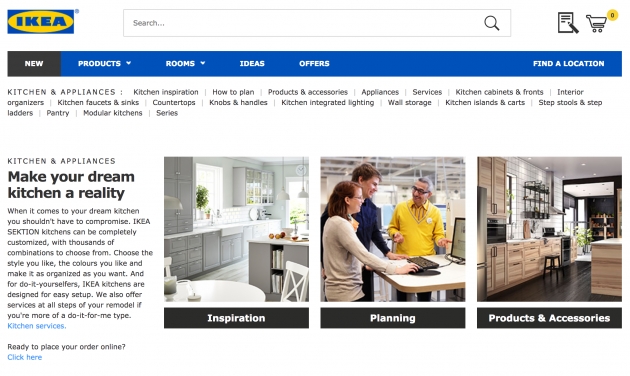630x376 pixels.
Task: Open the wooden kitchen Products photo
Action: pyautogui.click(x=549, y=229)
